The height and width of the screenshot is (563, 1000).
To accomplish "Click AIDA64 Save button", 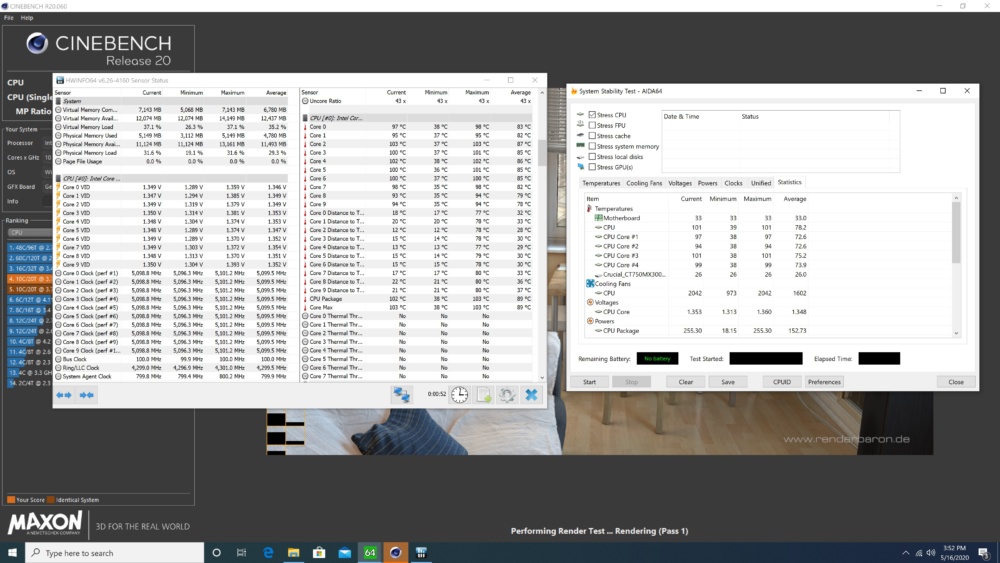I will coord(728,382).
